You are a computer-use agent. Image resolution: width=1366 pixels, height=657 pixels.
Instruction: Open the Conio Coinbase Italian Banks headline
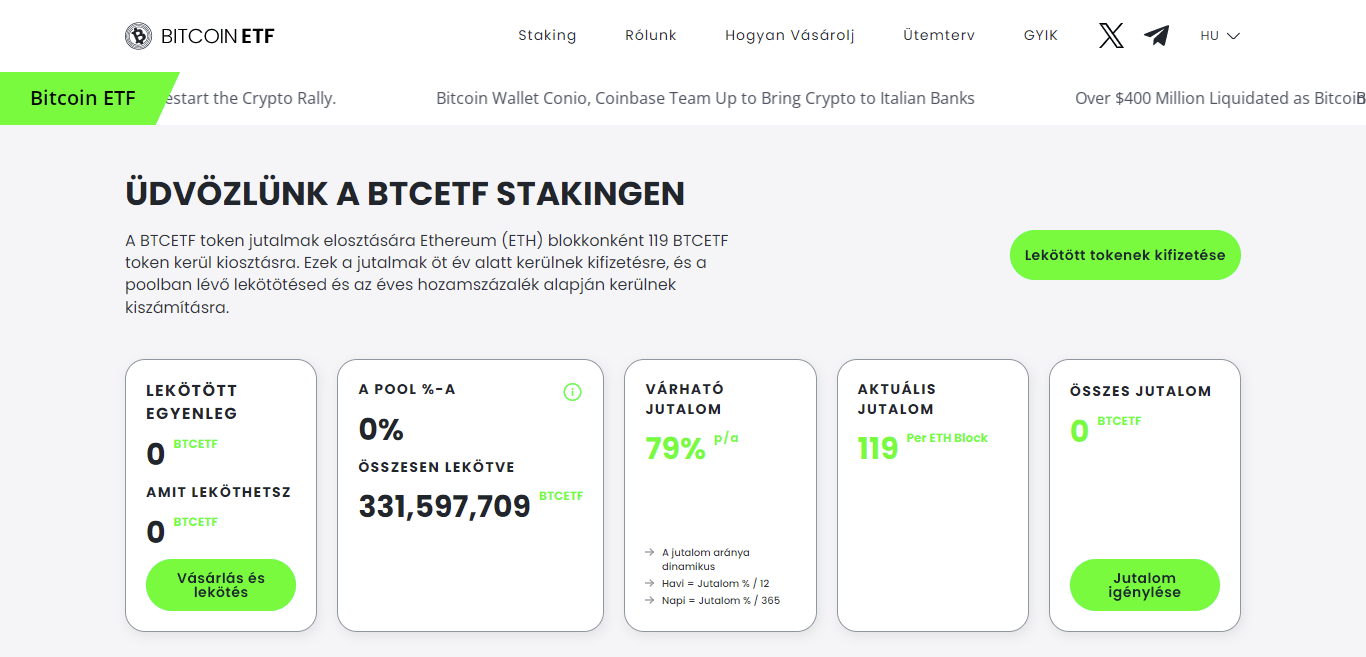(705, 98)
